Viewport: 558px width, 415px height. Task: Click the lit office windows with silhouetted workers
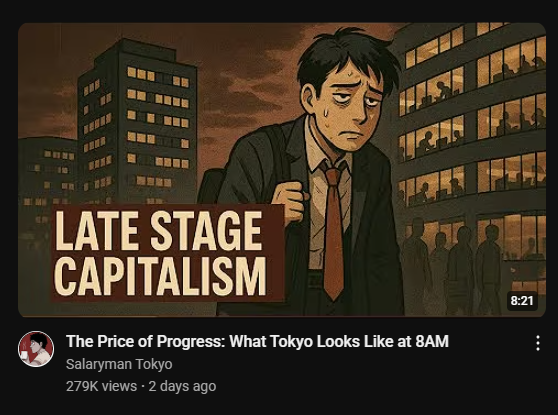[x=473, y=117]
